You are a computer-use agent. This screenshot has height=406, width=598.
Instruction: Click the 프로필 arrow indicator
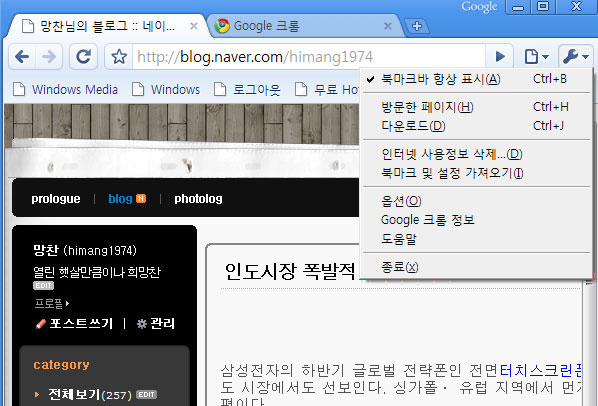[x=68, y=303]
